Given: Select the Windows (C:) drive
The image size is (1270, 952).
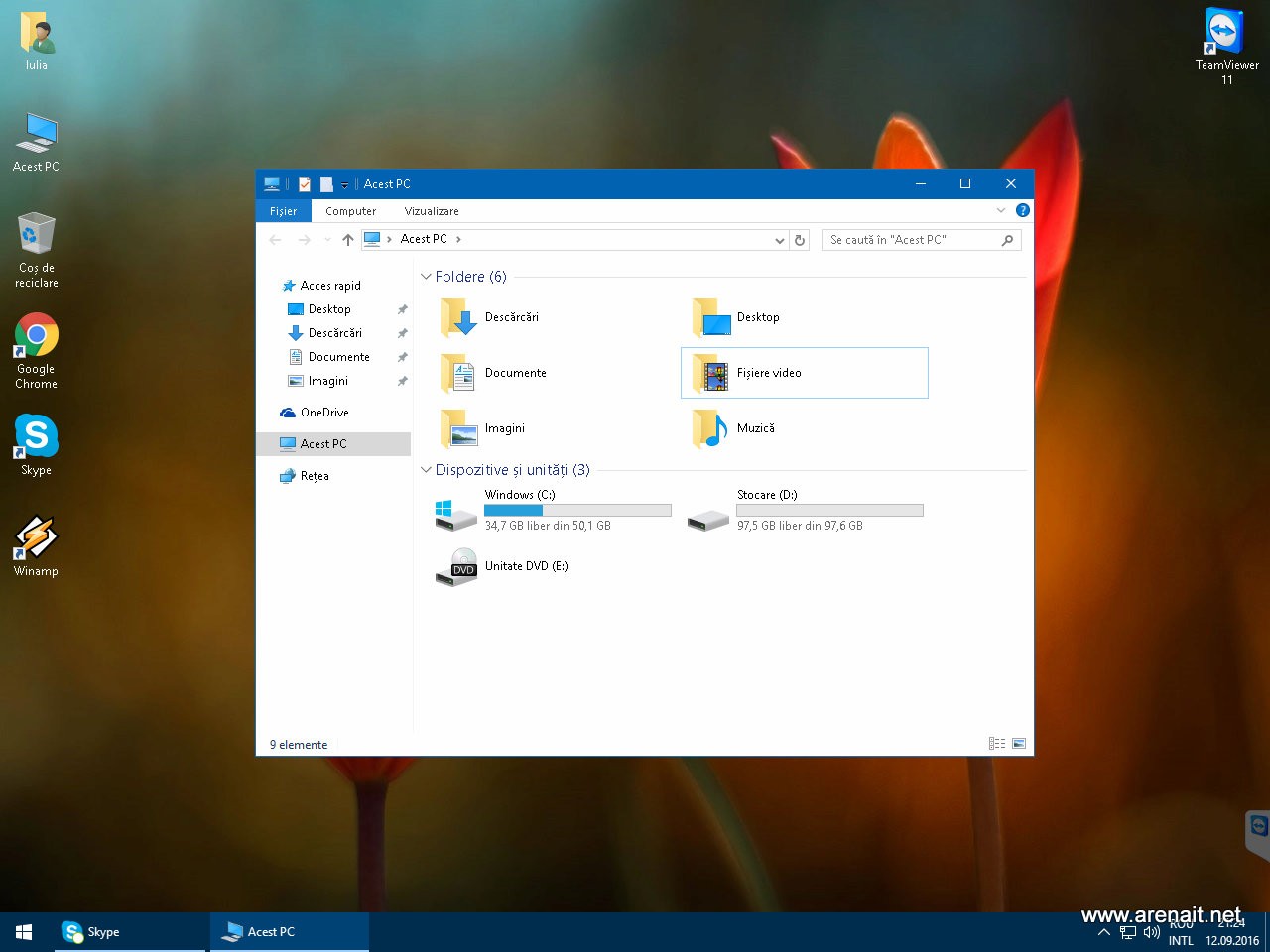Looking at the screenshot, I should click(520, 495).
